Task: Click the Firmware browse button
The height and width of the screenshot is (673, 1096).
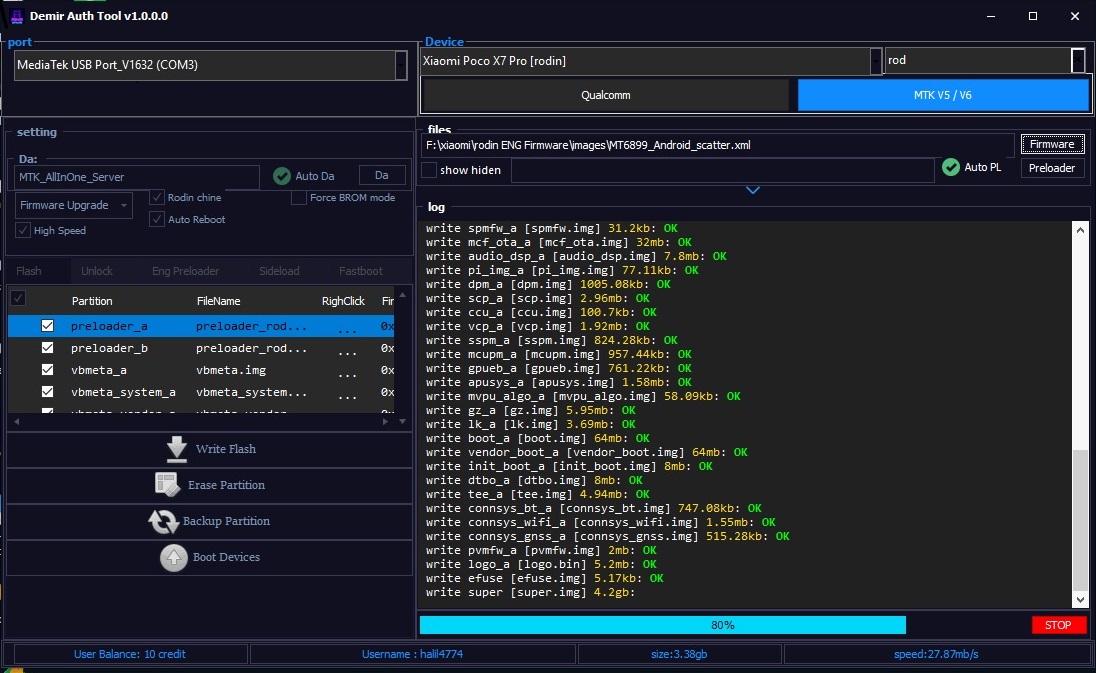Action: (1052, 144)
